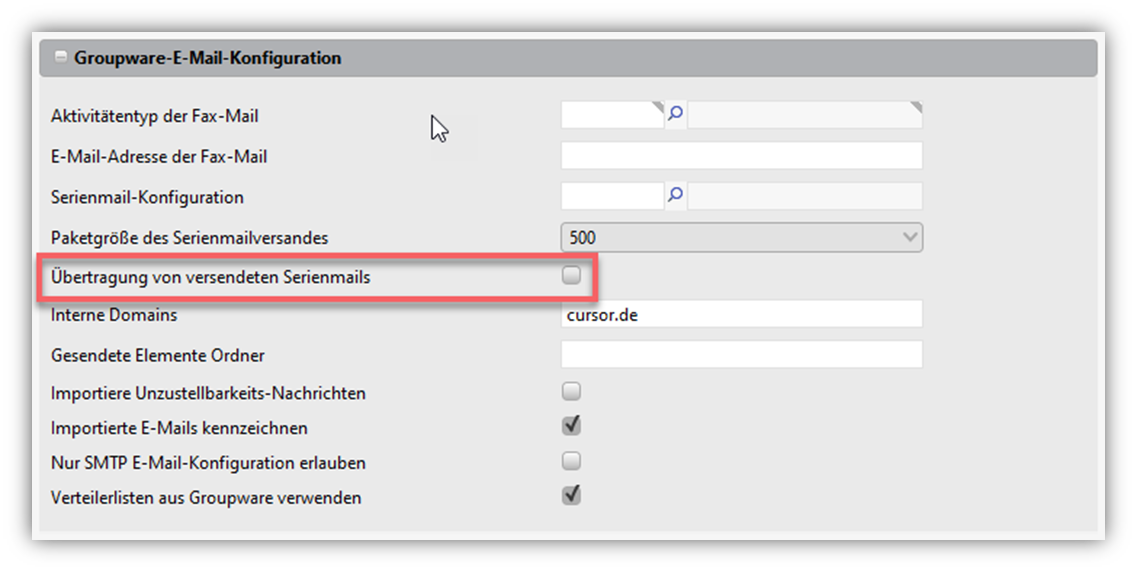The width and height of the screenshot is (1137, 572).
Task: Check Importiere Unzustellbarkeits-Nachrichten
Action: (x=571, y=390)
